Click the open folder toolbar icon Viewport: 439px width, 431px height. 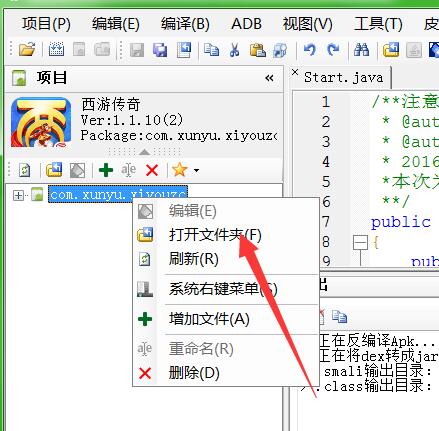pyautogui.click(x=27, y=50)
